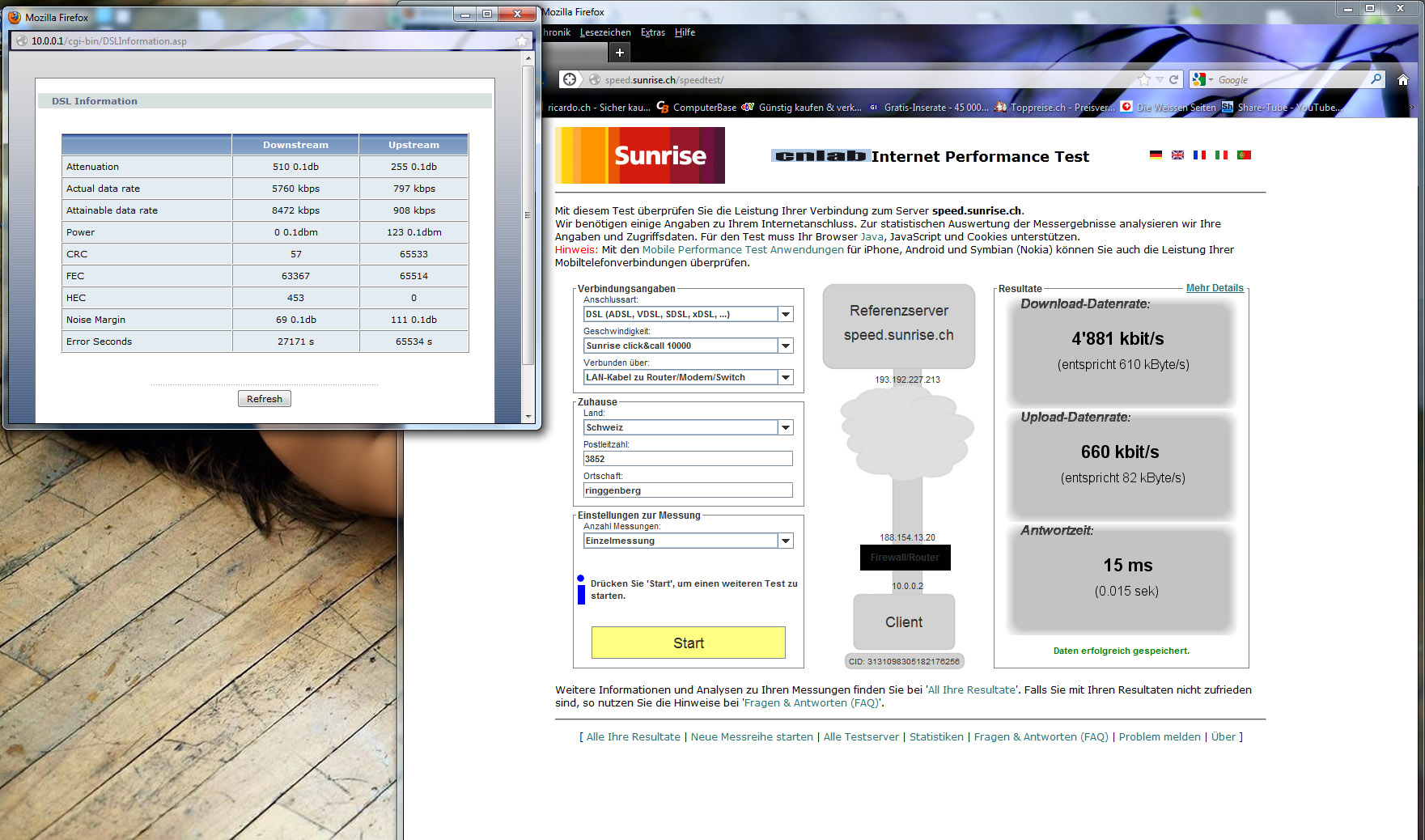Click Statistiken footer link
The width and height of the screenshot is (1425, 840).
point(936,737)
